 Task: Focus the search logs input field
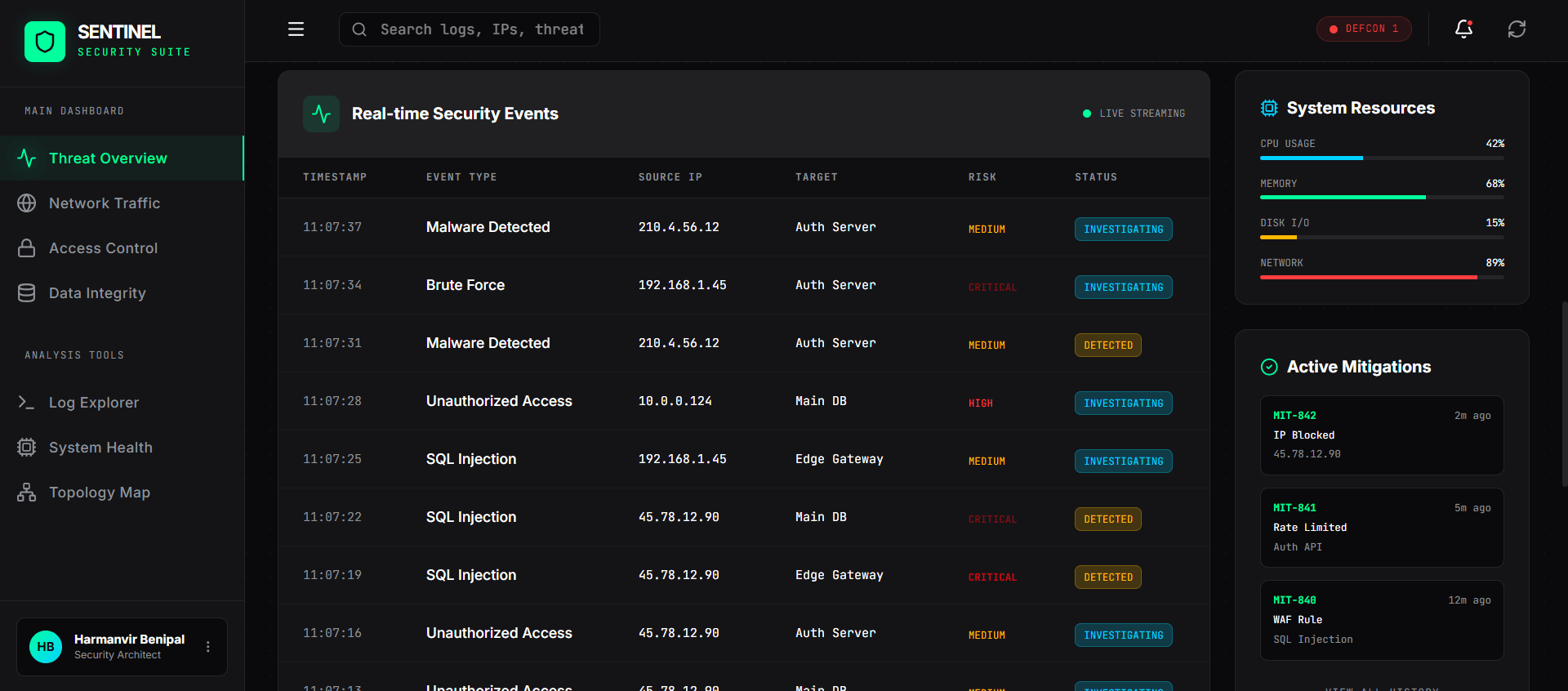point(482,29)
